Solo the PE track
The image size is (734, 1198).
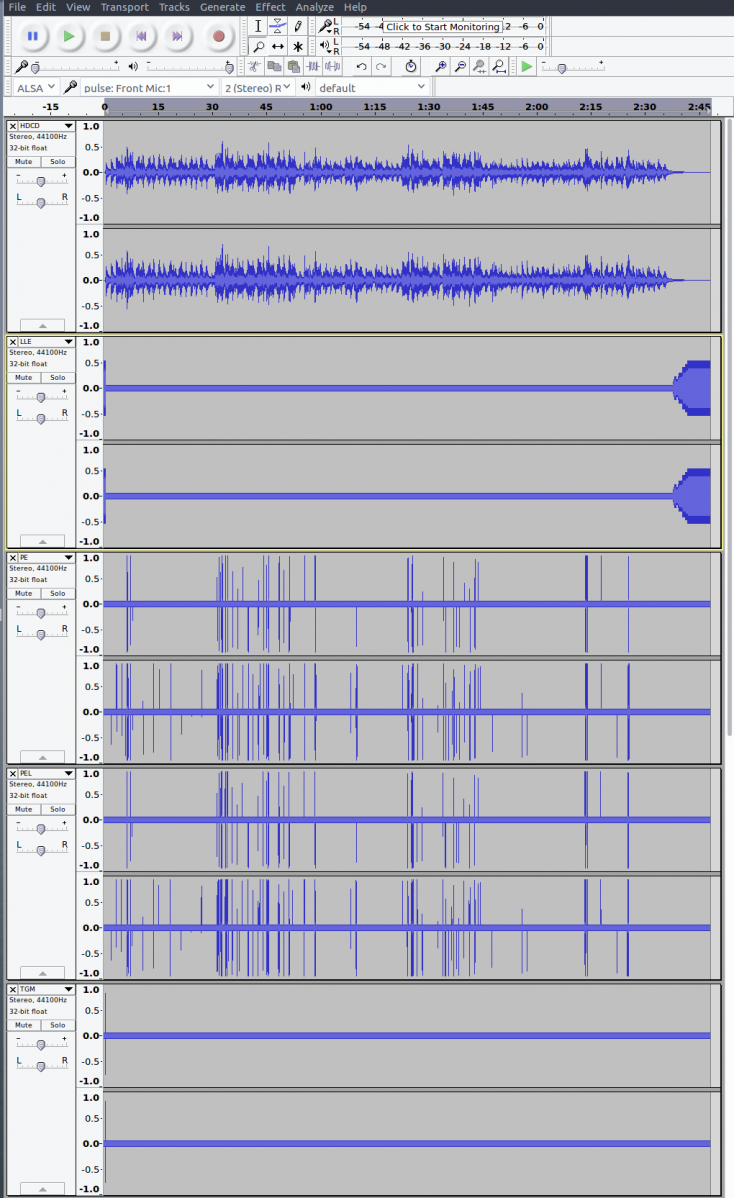[58, 593]
